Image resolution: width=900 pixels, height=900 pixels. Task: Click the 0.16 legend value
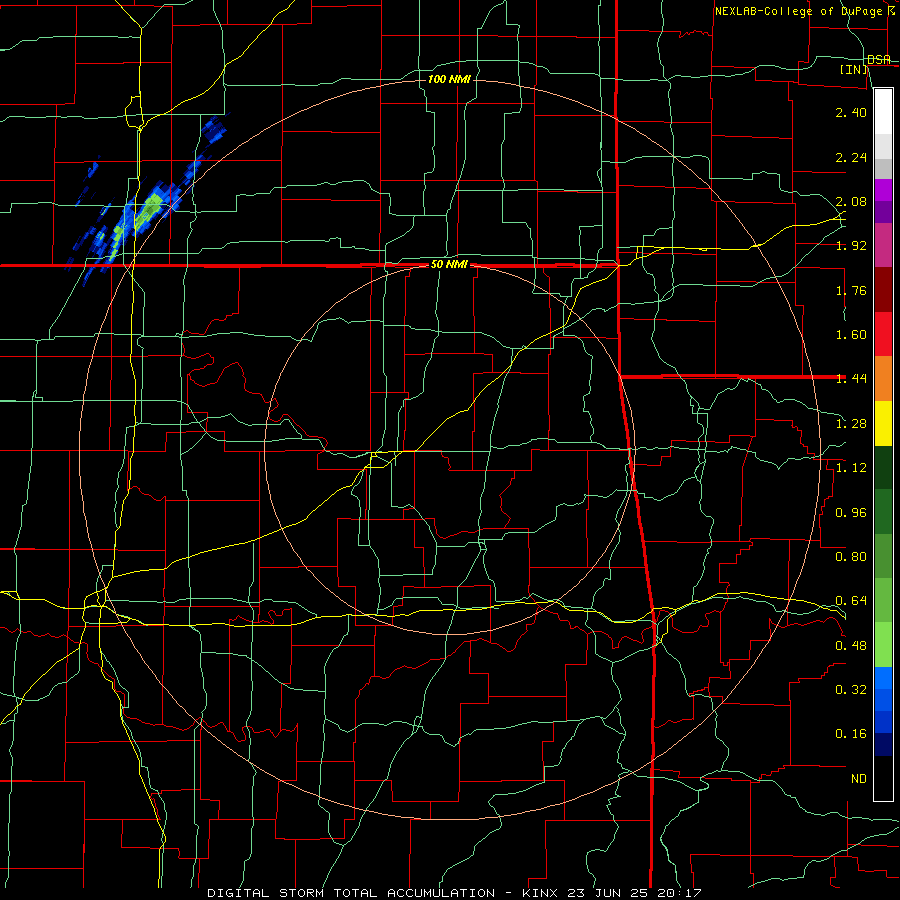(x=851, y=734)
